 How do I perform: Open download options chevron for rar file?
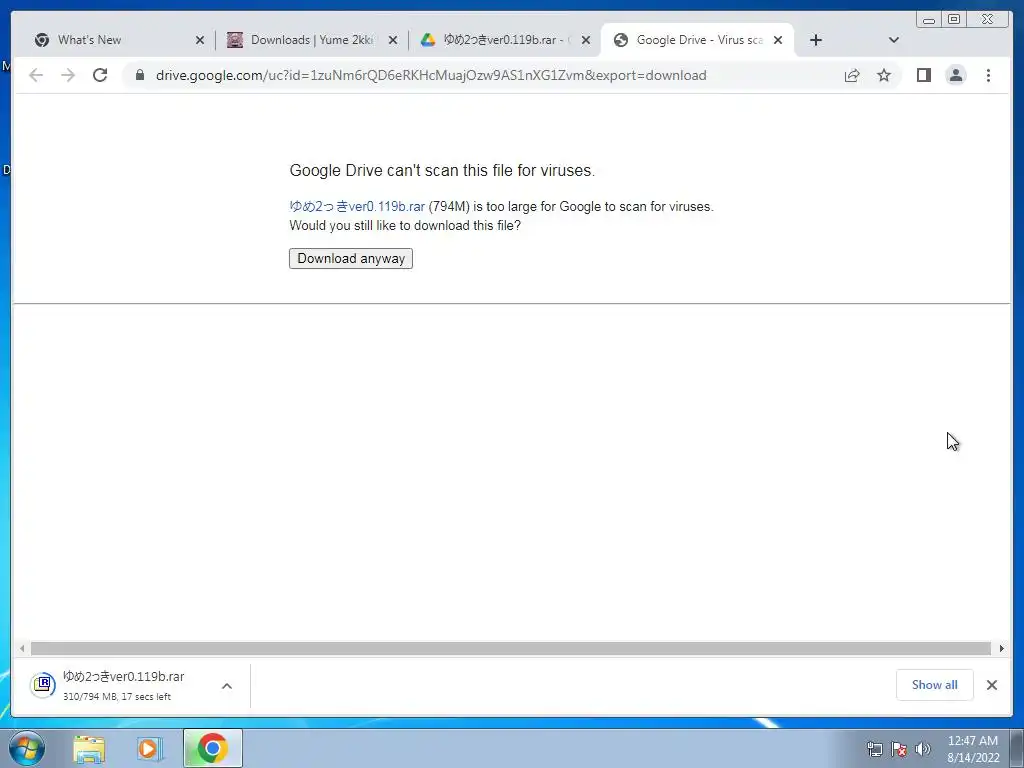[227, 686]
